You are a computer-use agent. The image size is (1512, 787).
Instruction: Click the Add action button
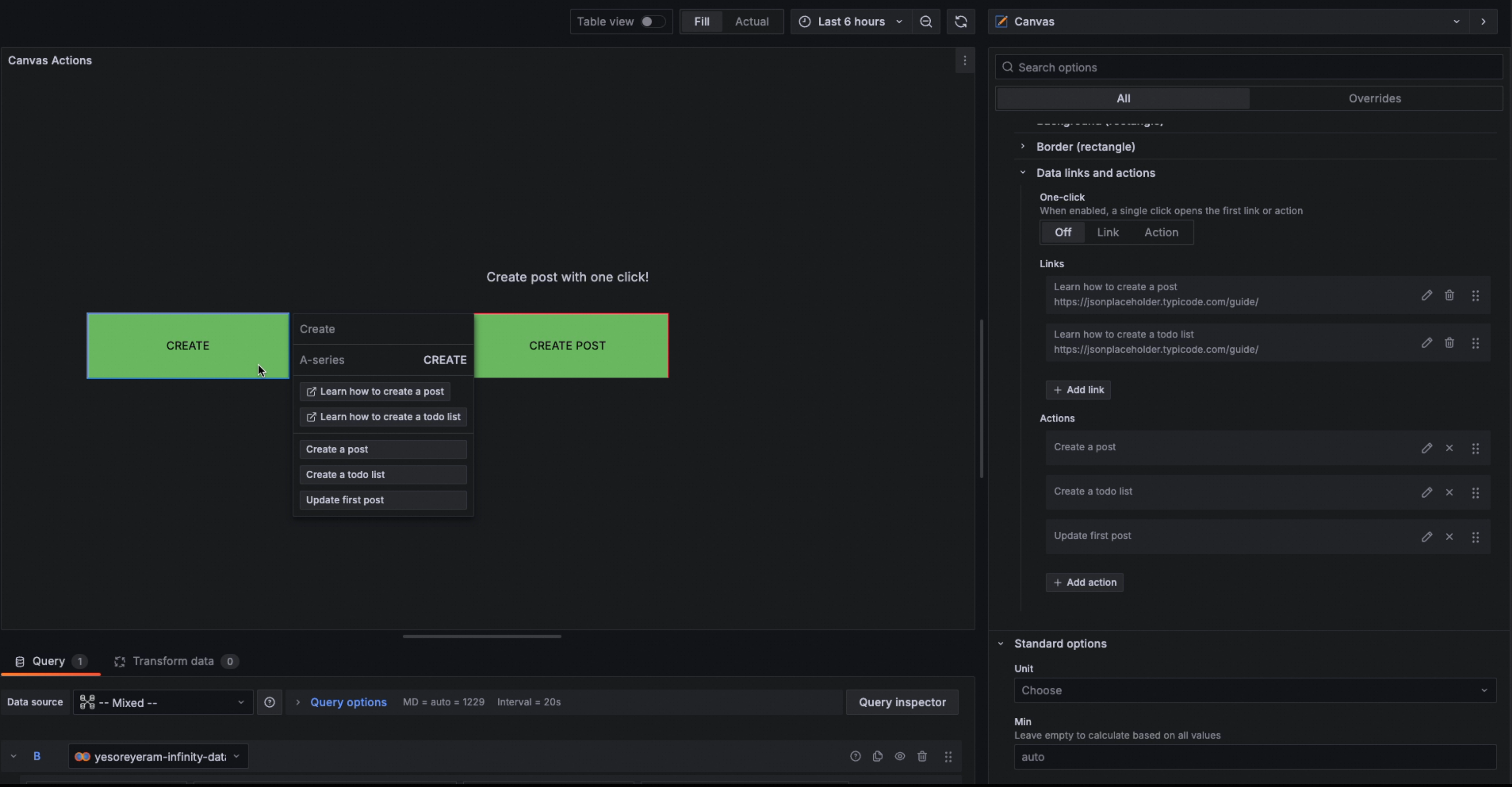click(x=1084, y=582)
